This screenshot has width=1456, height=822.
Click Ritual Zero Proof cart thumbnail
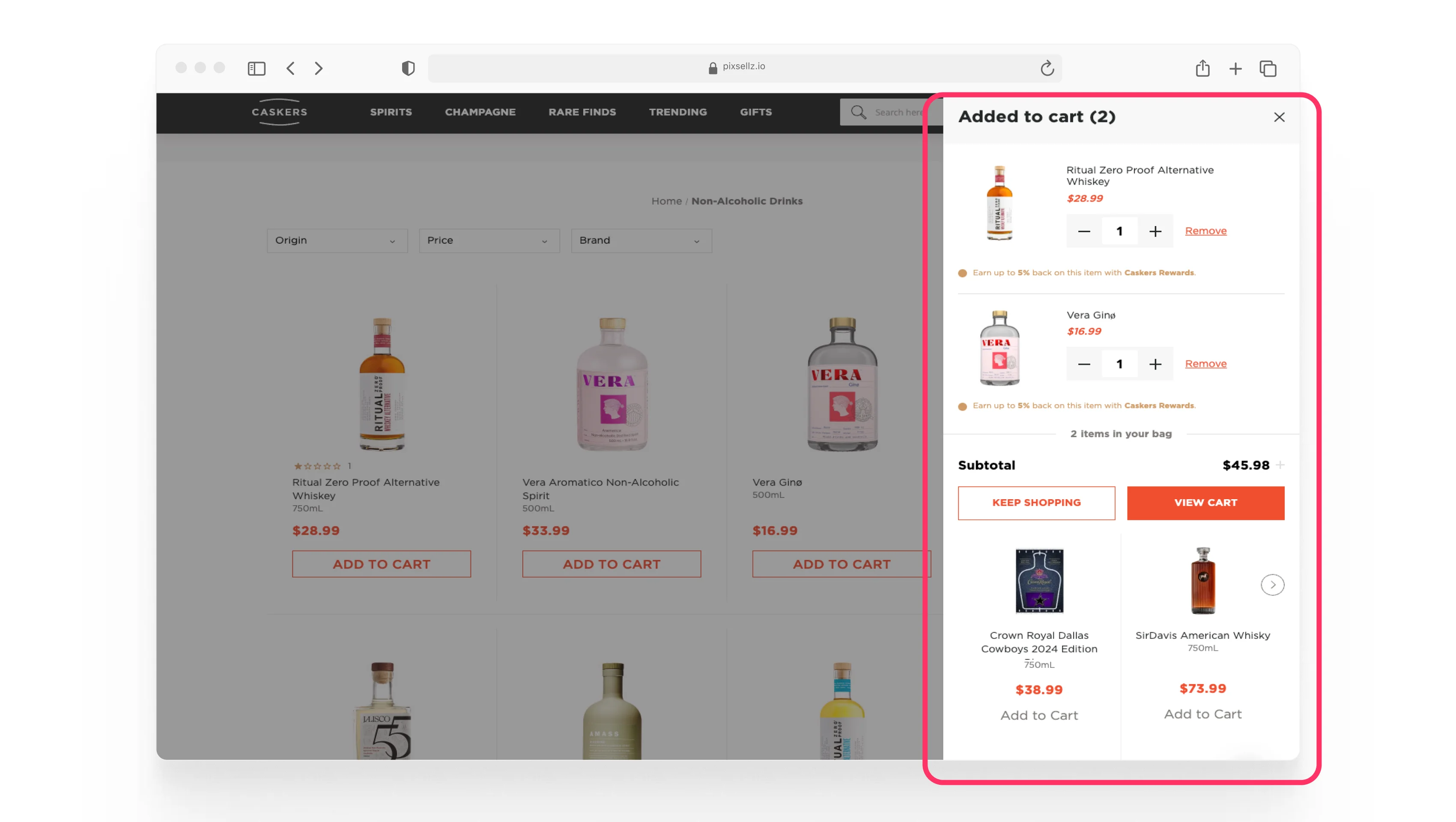click(1000, 203)
